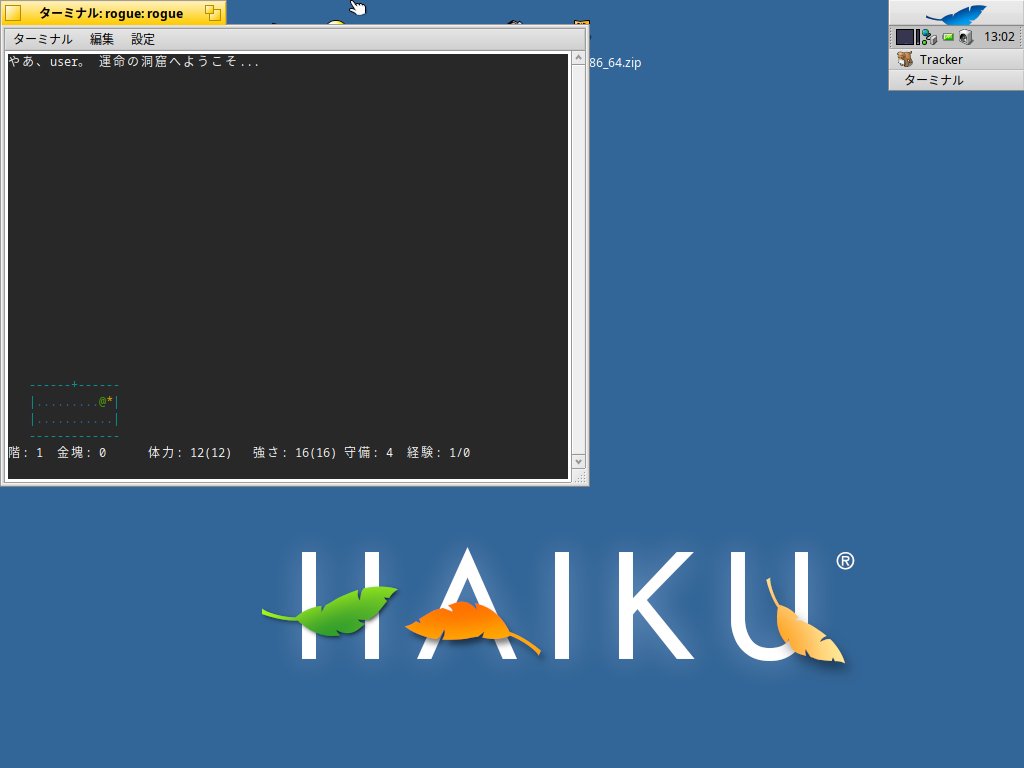The width and height of the screenshot is (1024, 768).
Task: Open the 編集 menu
Action: (101, 39)
